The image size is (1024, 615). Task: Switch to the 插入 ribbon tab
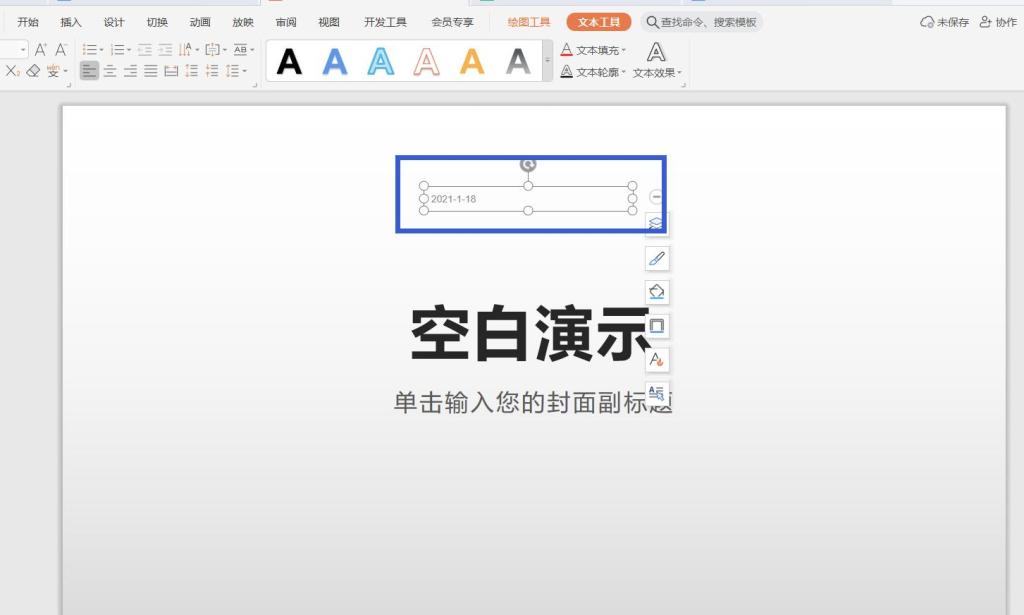click(x=69, y=21)
